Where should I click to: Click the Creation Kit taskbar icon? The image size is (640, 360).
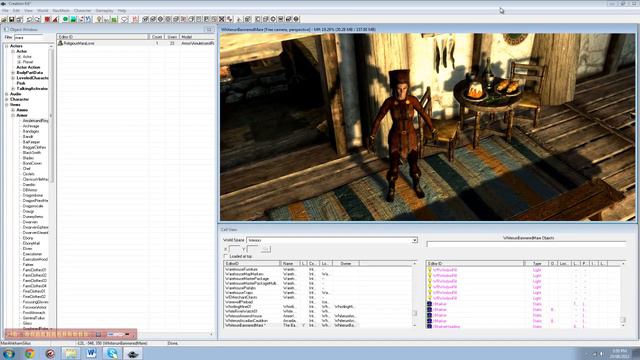pos(133,353)
